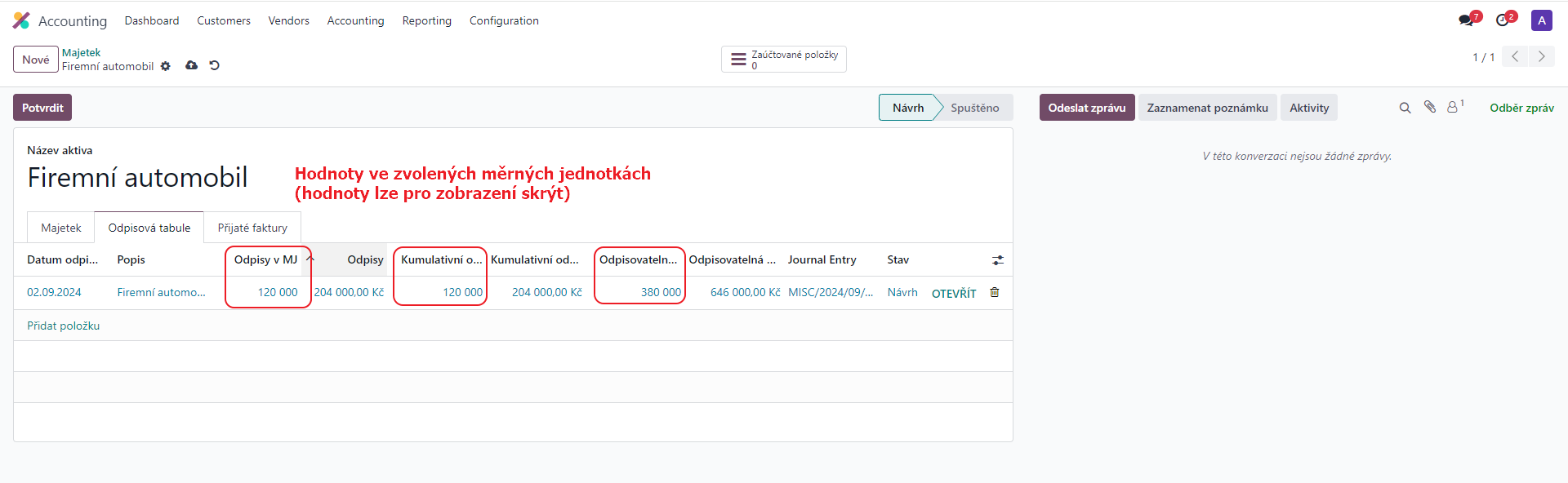1568x483 pixels.
Task: Click the 646 000,00 Kč cell
Action: pyautogui.click(x=745, y=292)
